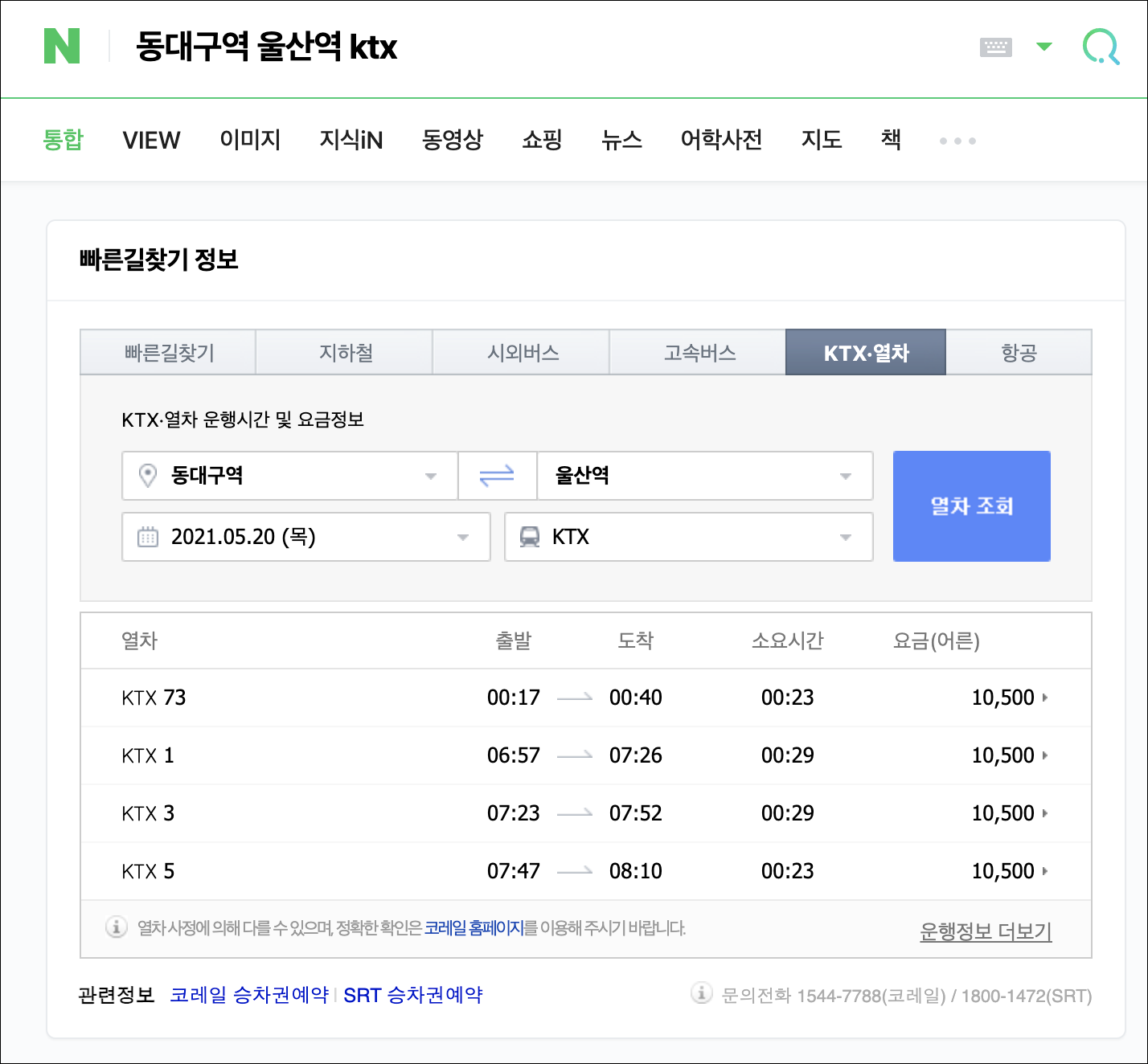Viewport: 1148px width, 1064px height.
Task: Open the 2021.05.20 date dropdown
Action: click(306, 537)
